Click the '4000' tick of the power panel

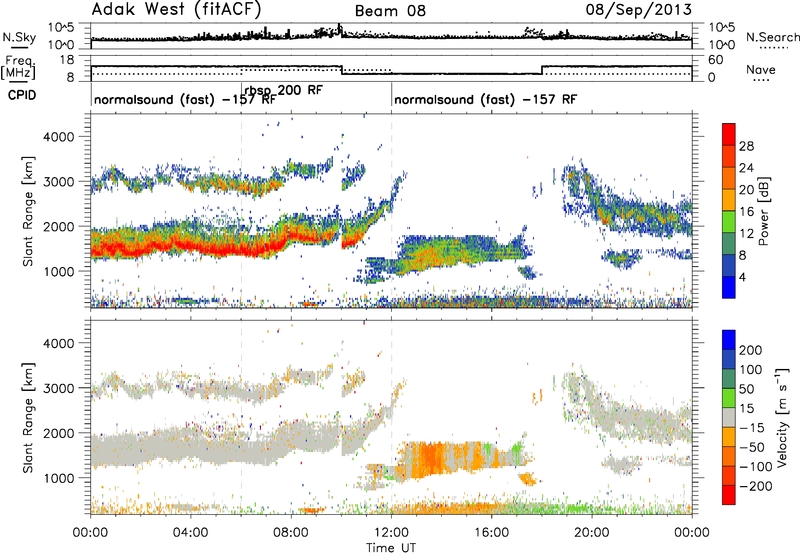tap(58, 137)
